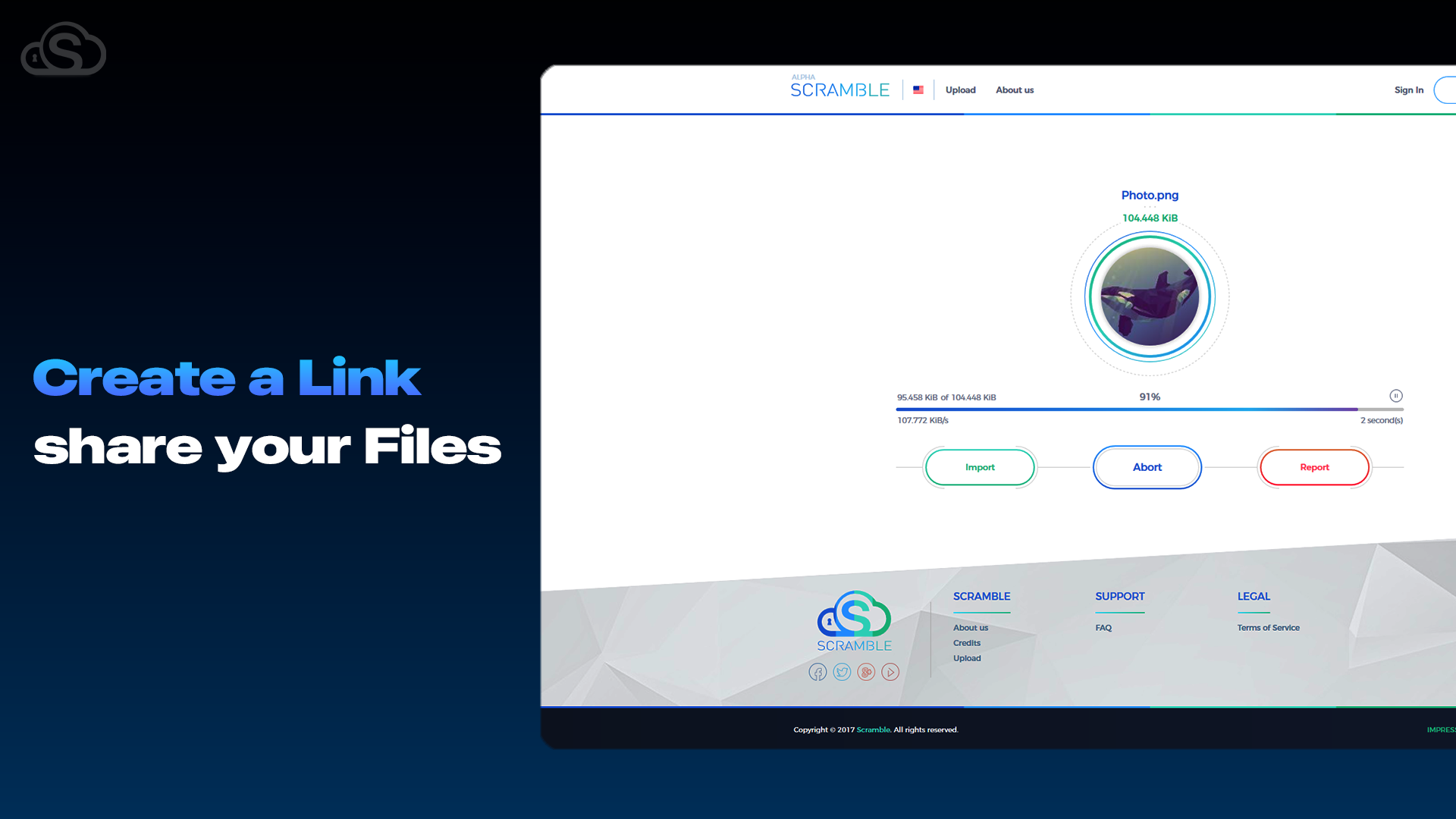Pause the upload with the pause icon
1456x819 pixels.
pyautogui.click(x=1396, y=396)
